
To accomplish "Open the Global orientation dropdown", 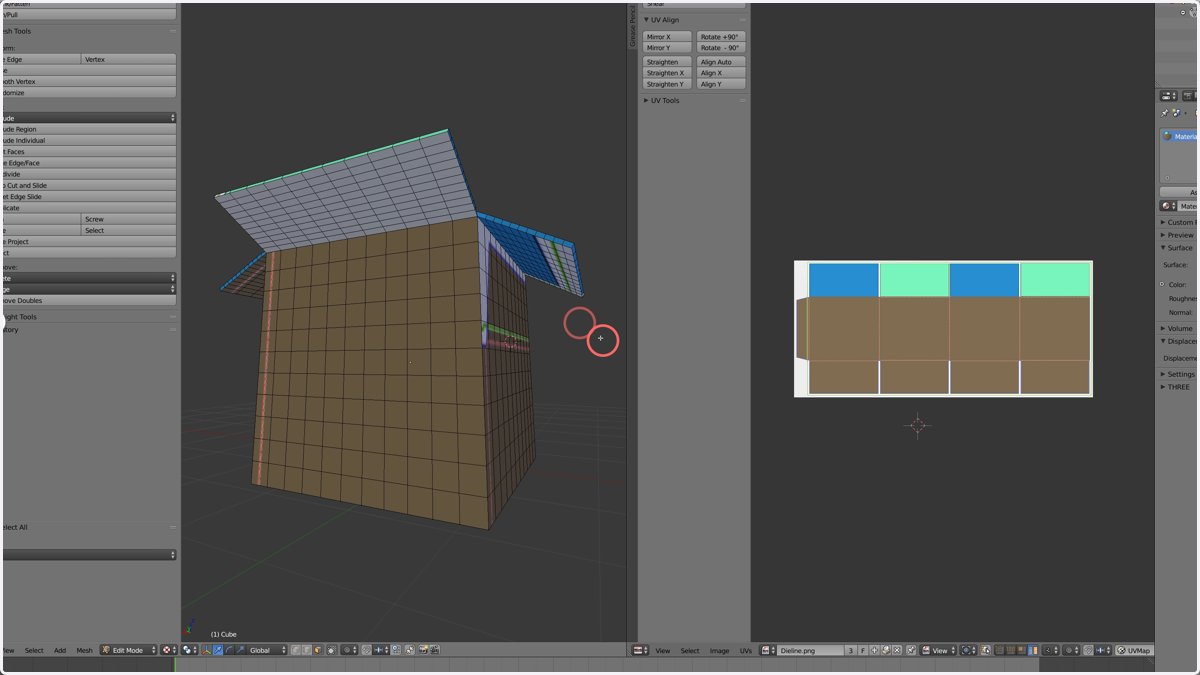I will pos(266,650).
